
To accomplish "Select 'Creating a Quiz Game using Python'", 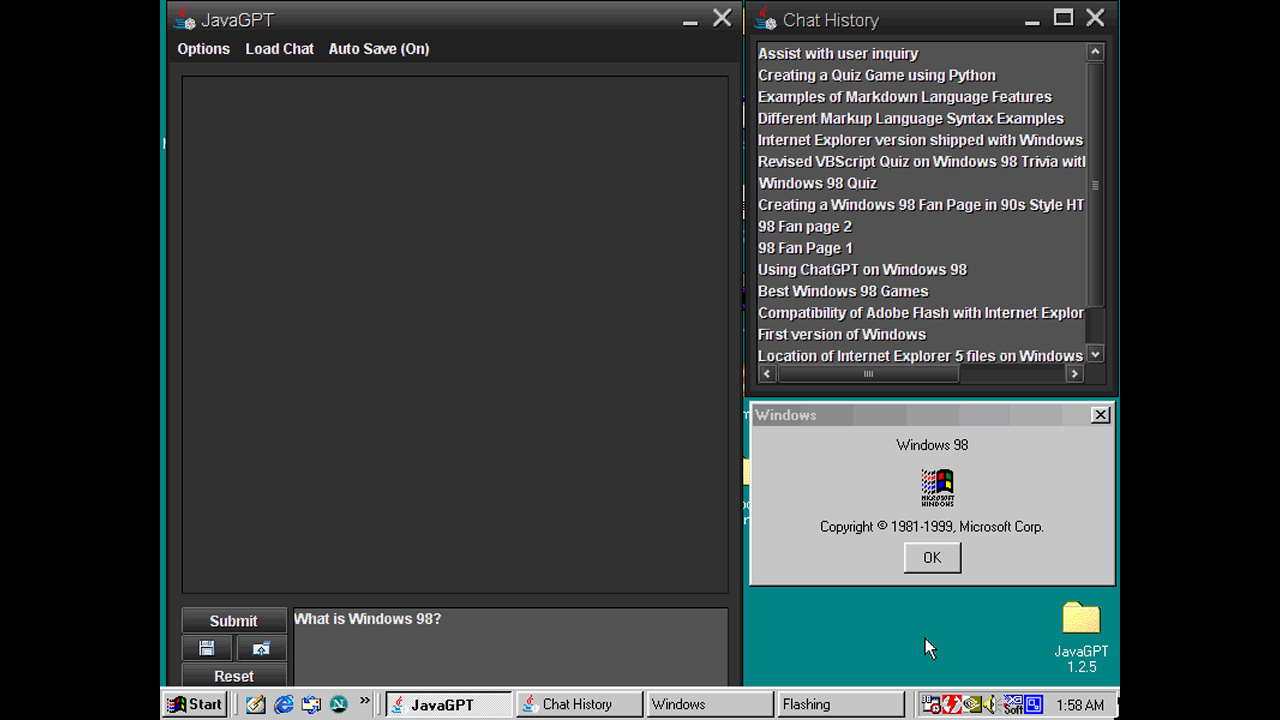I will click(x=921, y=75).
